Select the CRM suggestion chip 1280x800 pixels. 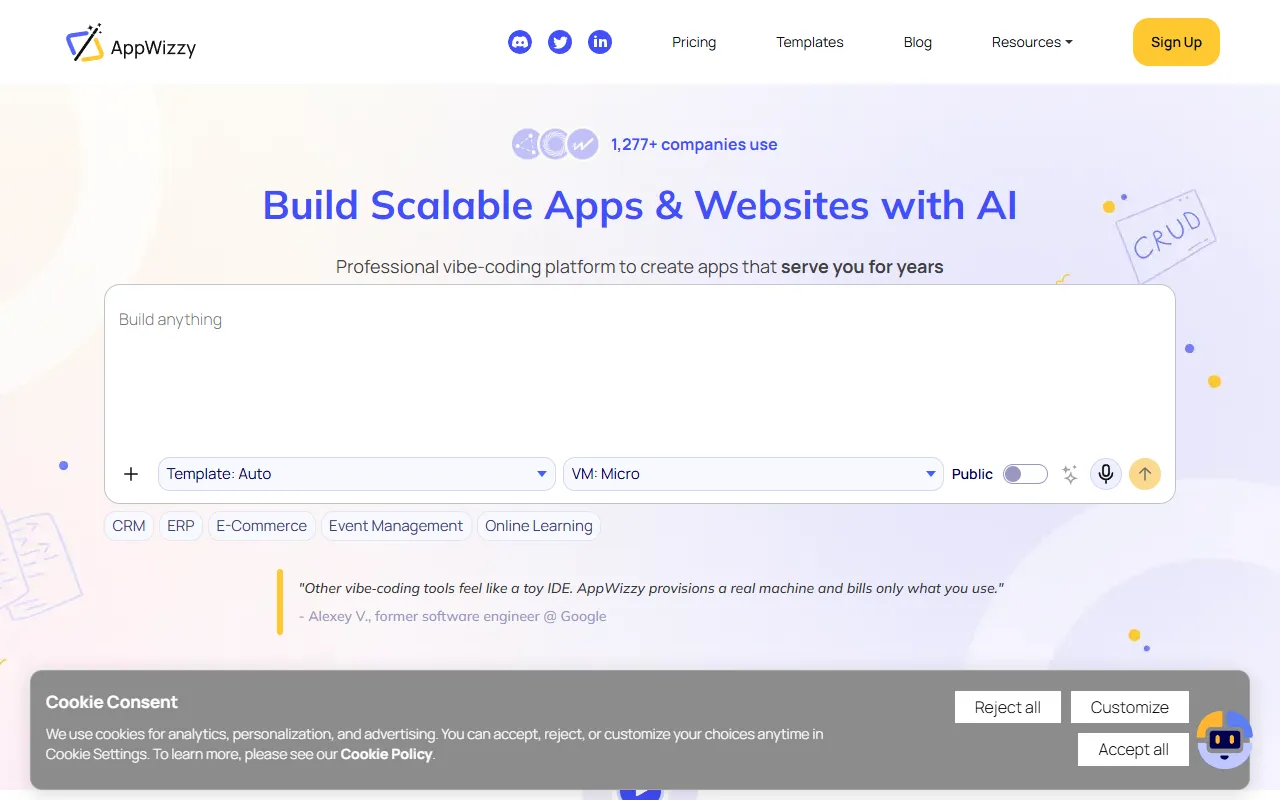point(129,526)
